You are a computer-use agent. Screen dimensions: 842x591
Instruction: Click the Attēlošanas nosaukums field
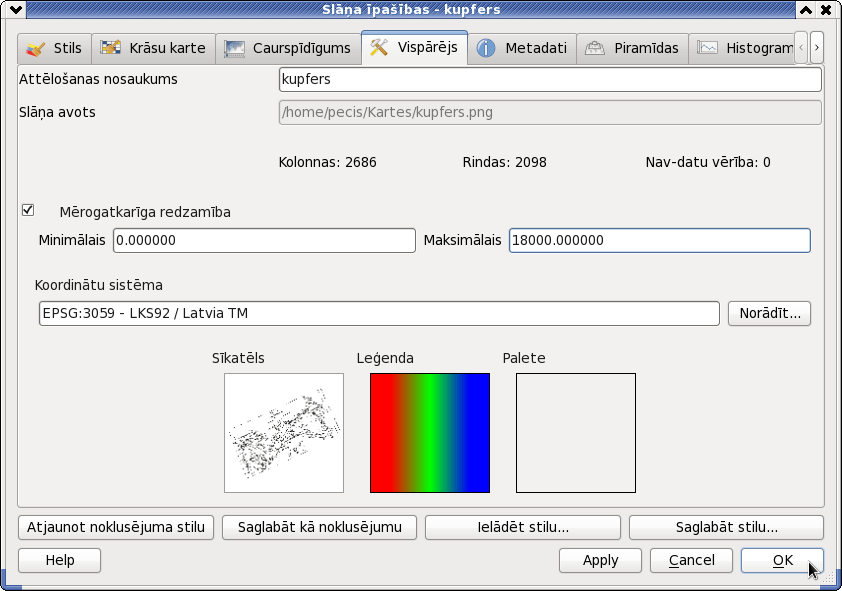point(550,79)
